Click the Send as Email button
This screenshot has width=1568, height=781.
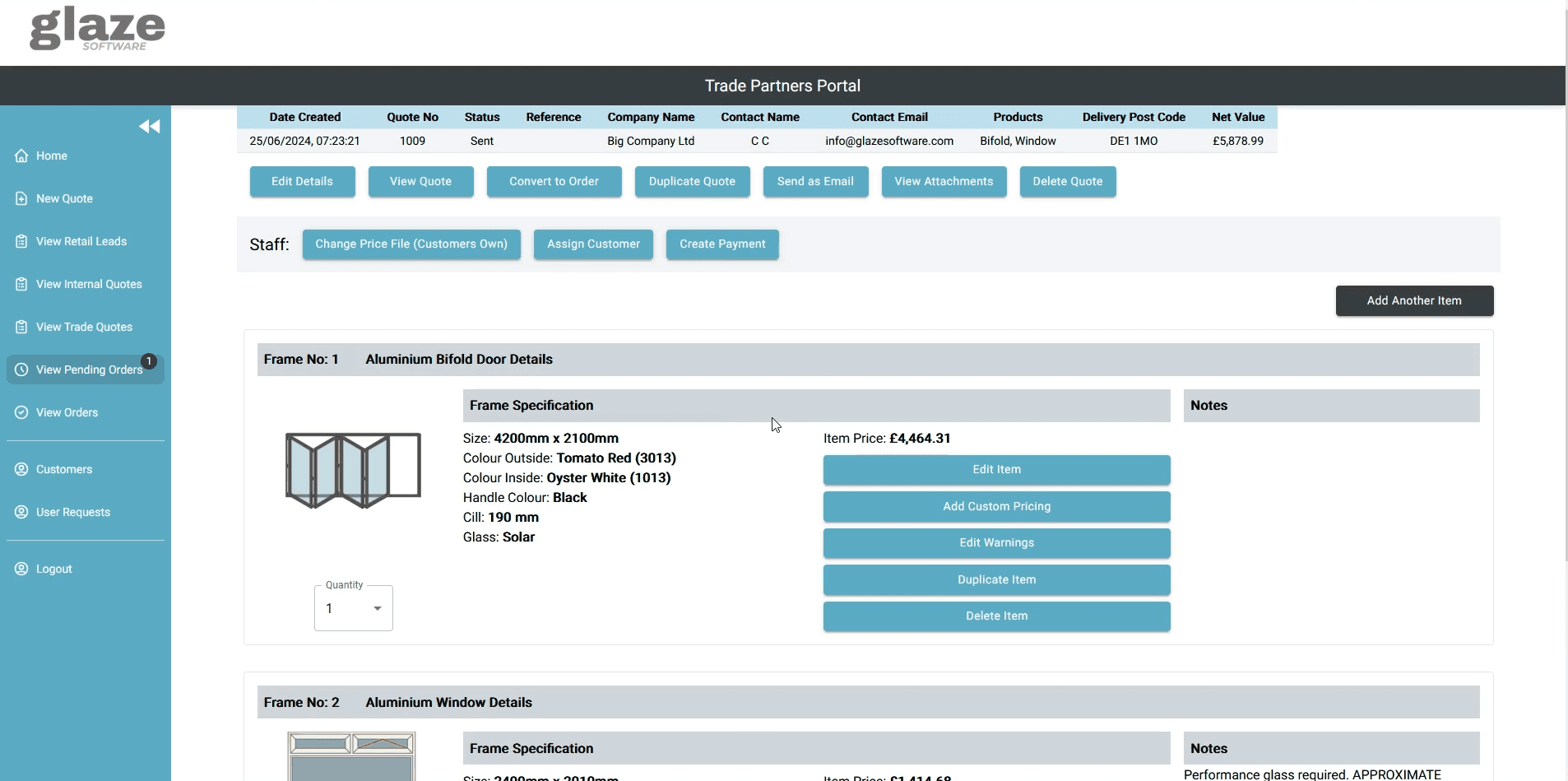(815, 181)
